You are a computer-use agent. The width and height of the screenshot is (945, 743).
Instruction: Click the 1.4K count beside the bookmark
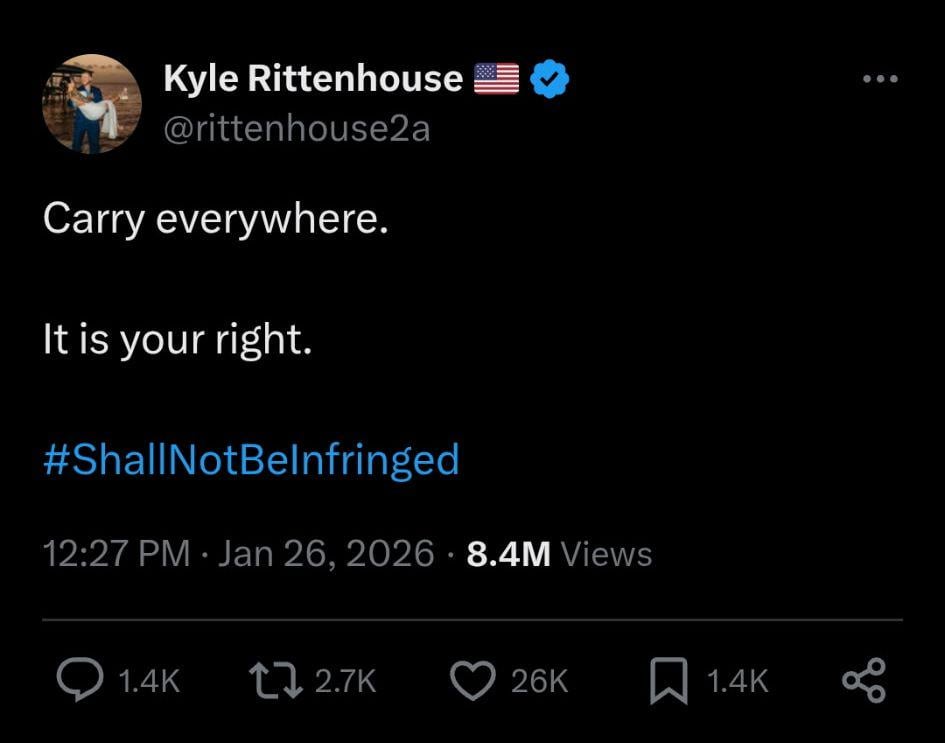click(738, 681)
